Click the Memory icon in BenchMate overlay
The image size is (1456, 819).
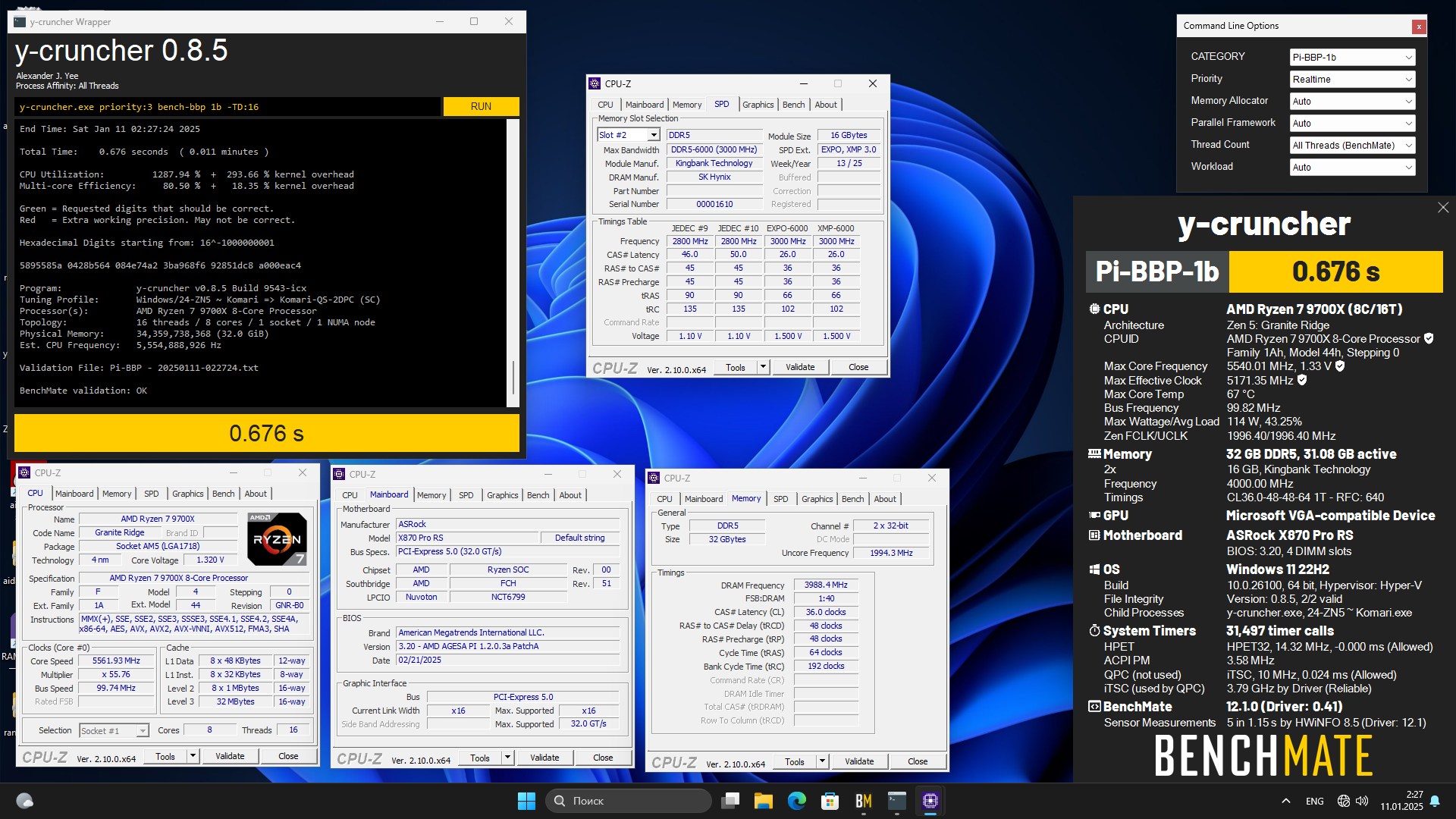tap(1094, 453)
